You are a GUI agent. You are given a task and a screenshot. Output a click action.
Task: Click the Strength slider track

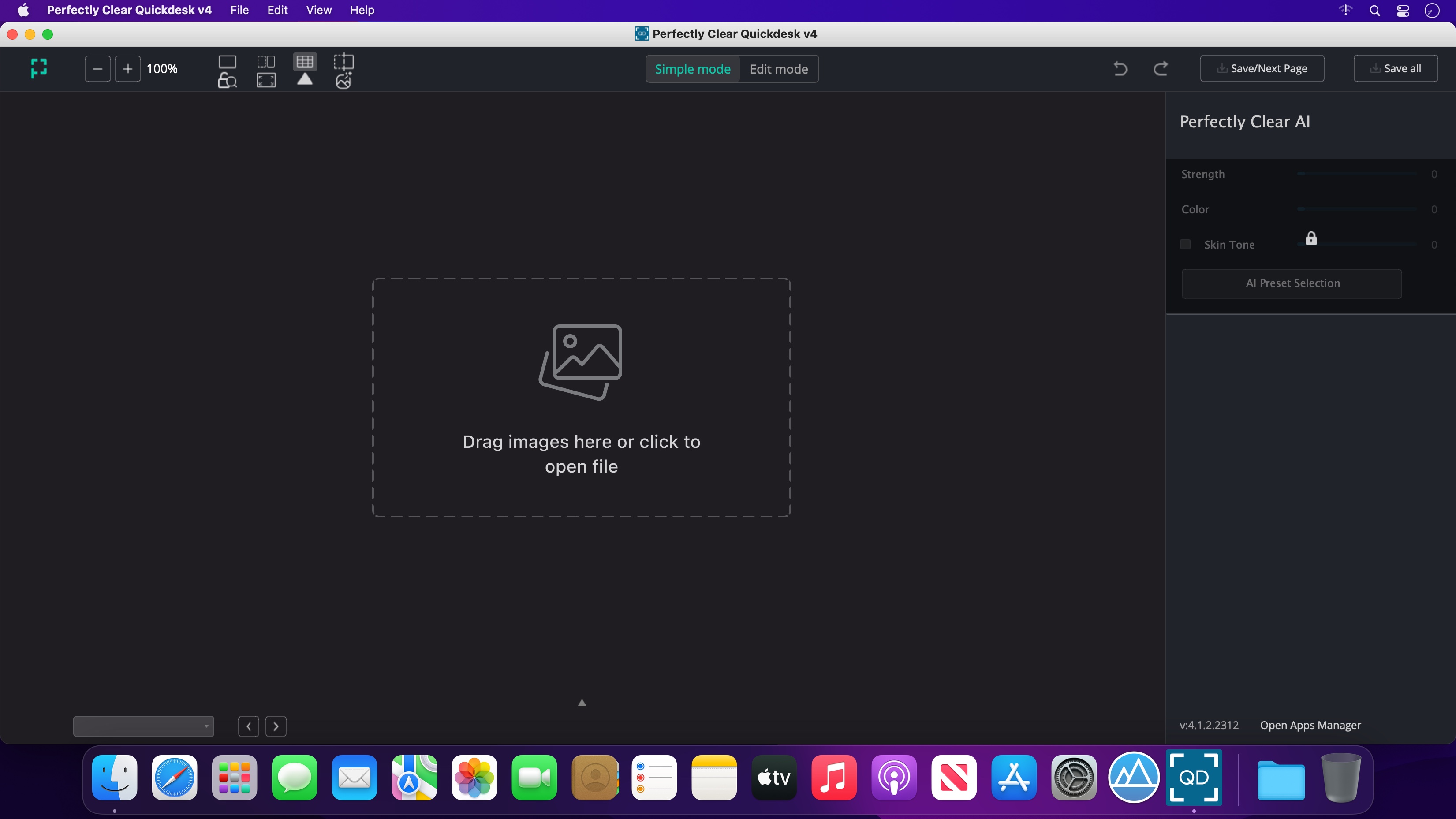1357,174
